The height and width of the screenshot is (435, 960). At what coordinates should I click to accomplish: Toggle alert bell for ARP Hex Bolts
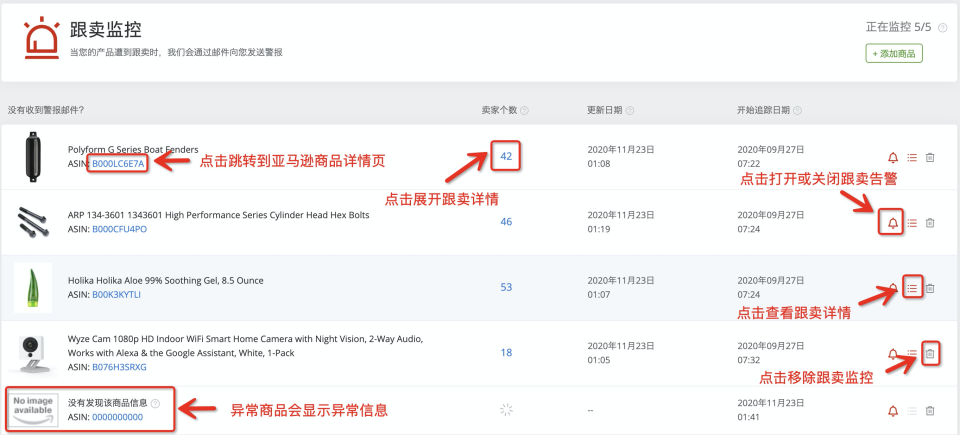tap(893, 222)
